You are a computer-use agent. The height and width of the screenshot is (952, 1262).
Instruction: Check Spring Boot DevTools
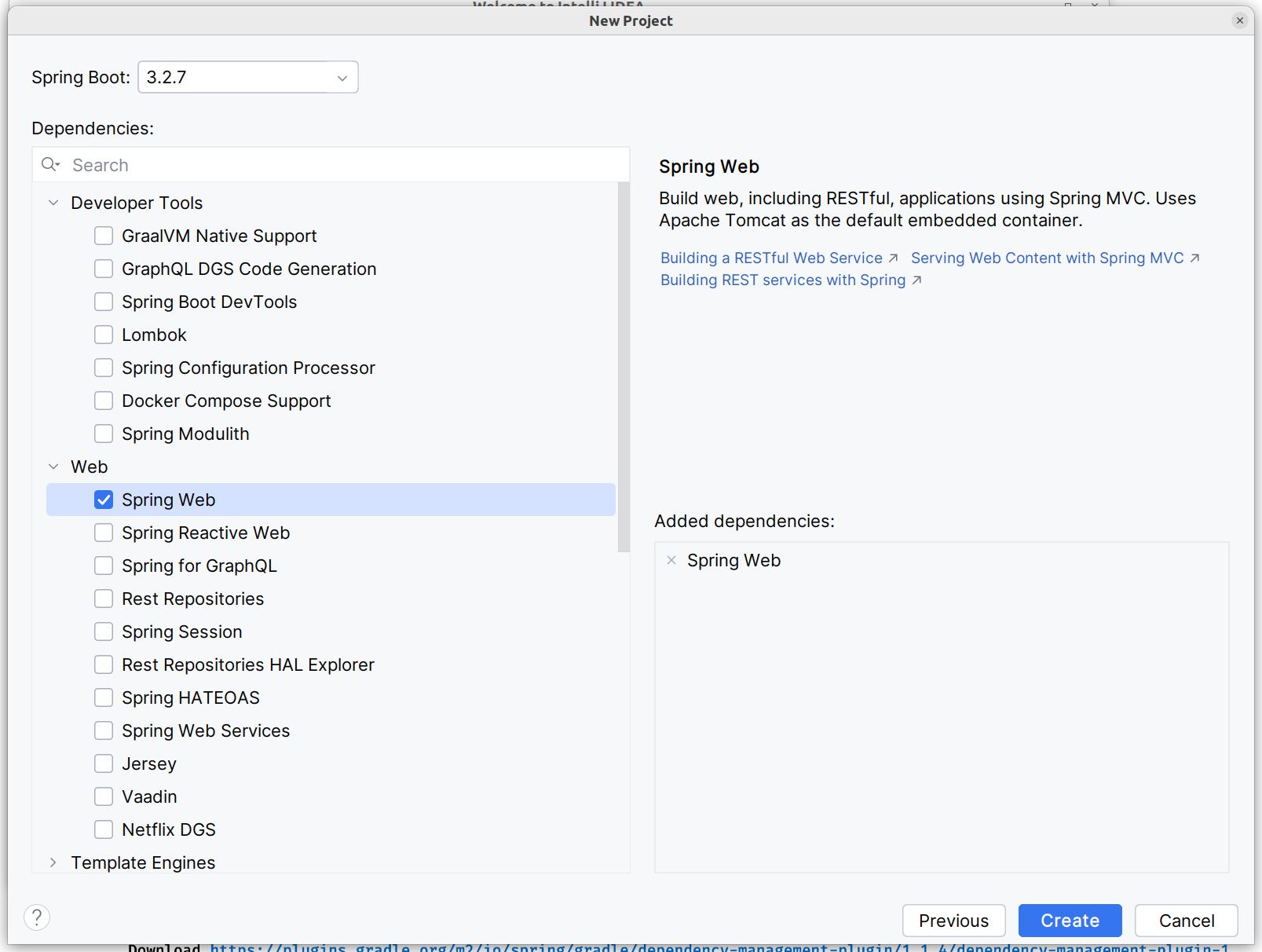click(104, 302)
